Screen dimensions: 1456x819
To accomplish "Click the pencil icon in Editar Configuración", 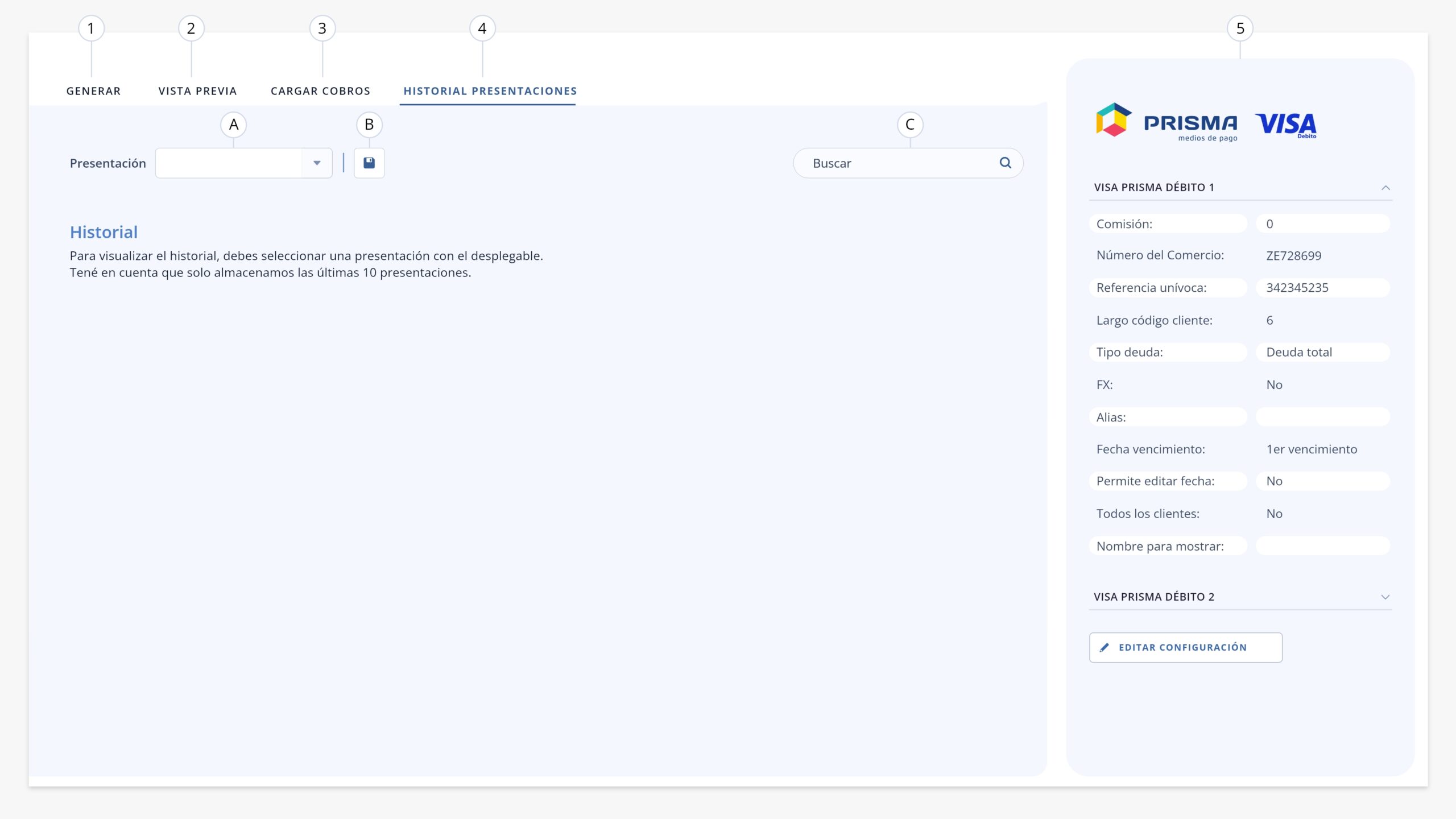I will pos(1105,647).
